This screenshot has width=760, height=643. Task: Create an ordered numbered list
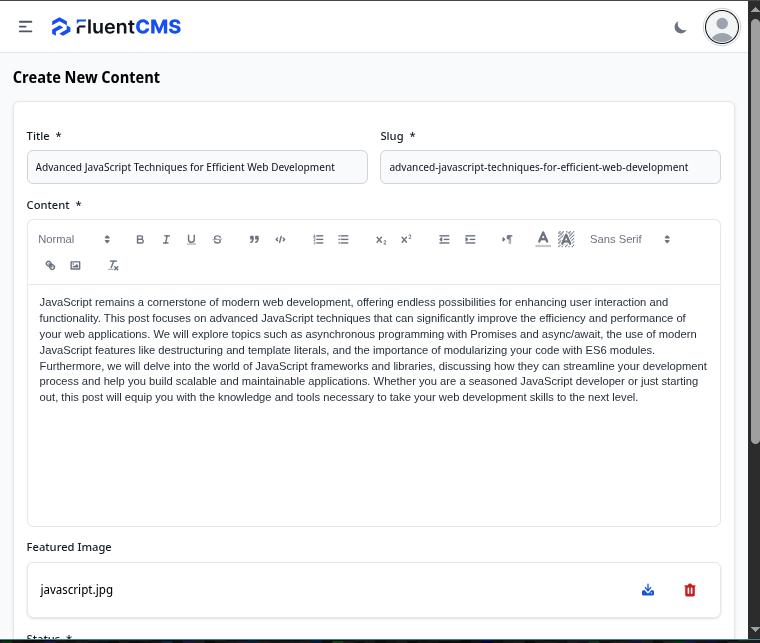(318, 239)
